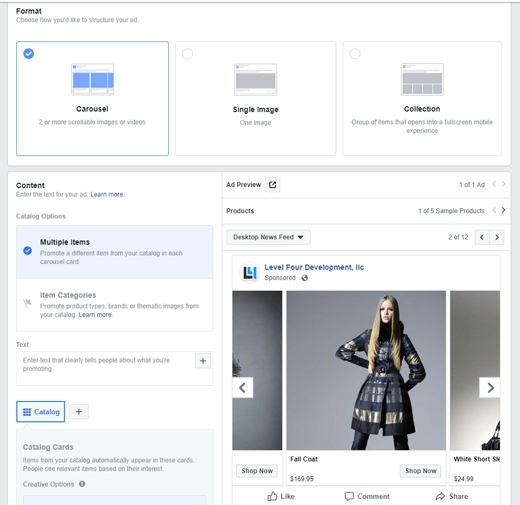Click Like on the ad preview
The height and width of the screenshot is (505, 520).
[281, 496]
